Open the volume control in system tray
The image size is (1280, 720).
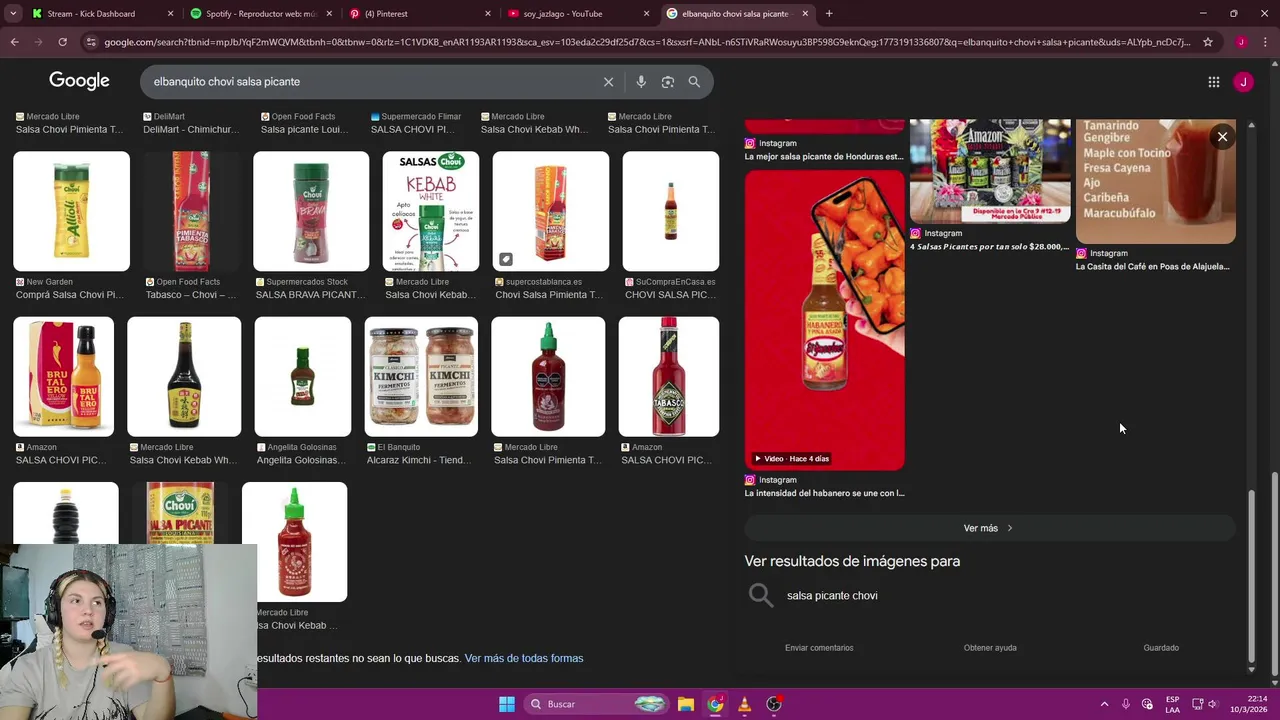coord(1212,704)
